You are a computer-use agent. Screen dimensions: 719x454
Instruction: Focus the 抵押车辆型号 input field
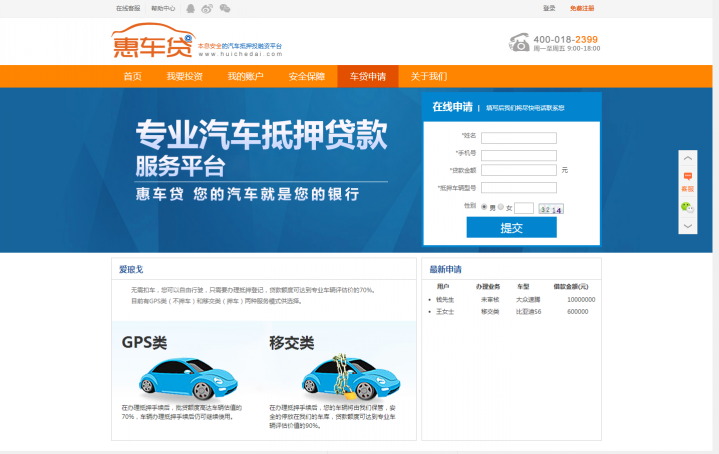(519, 187)
